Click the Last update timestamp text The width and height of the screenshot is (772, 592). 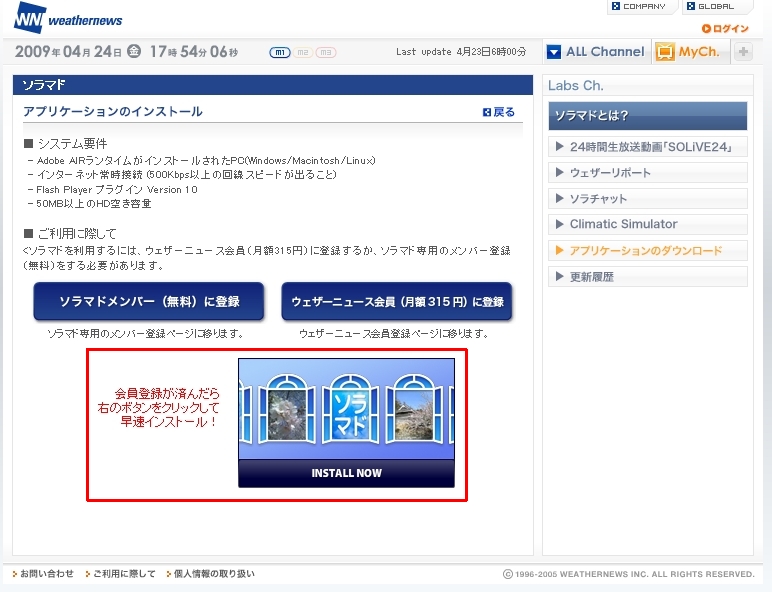[461, 52]
